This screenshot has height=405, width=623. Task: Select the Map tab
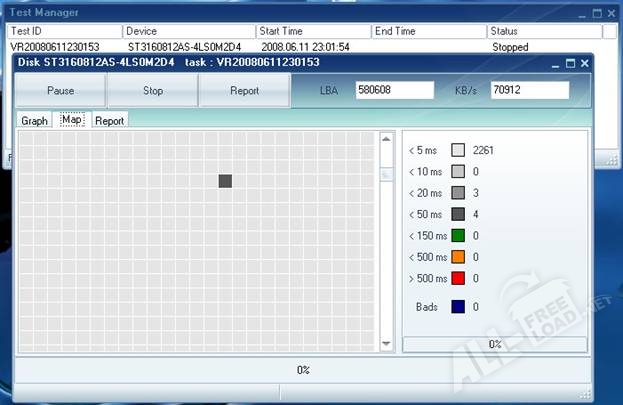[x=71, y=120]
